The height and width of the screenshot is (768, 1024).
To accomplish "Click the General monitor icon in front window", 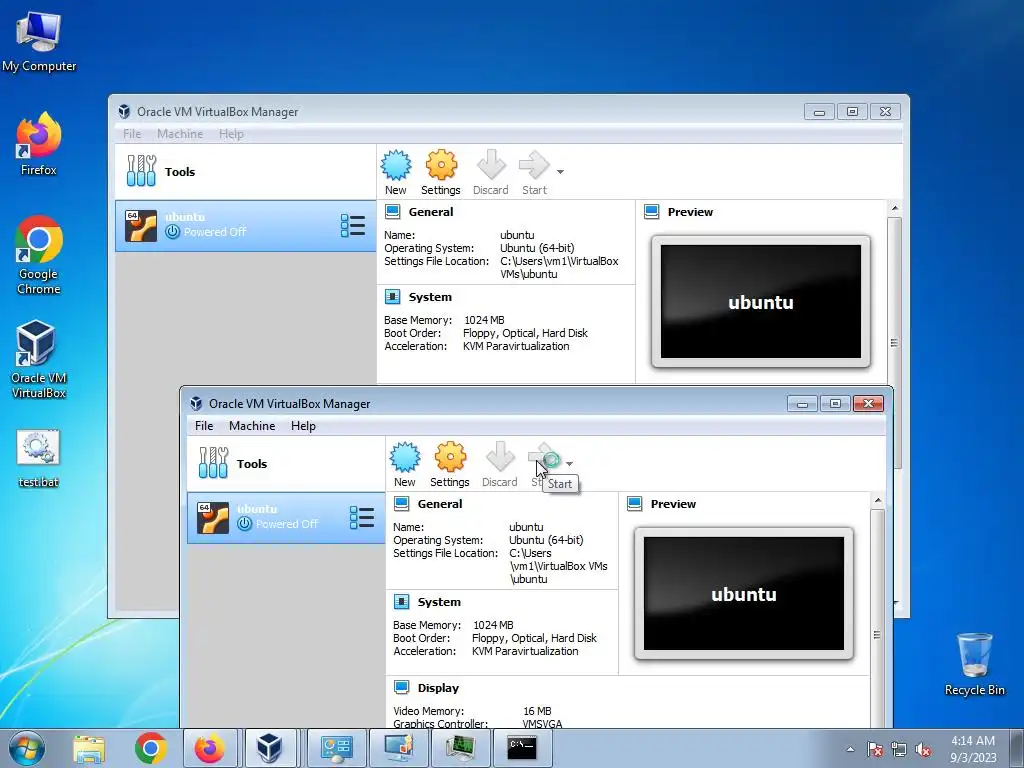I will tap(402, 504).
